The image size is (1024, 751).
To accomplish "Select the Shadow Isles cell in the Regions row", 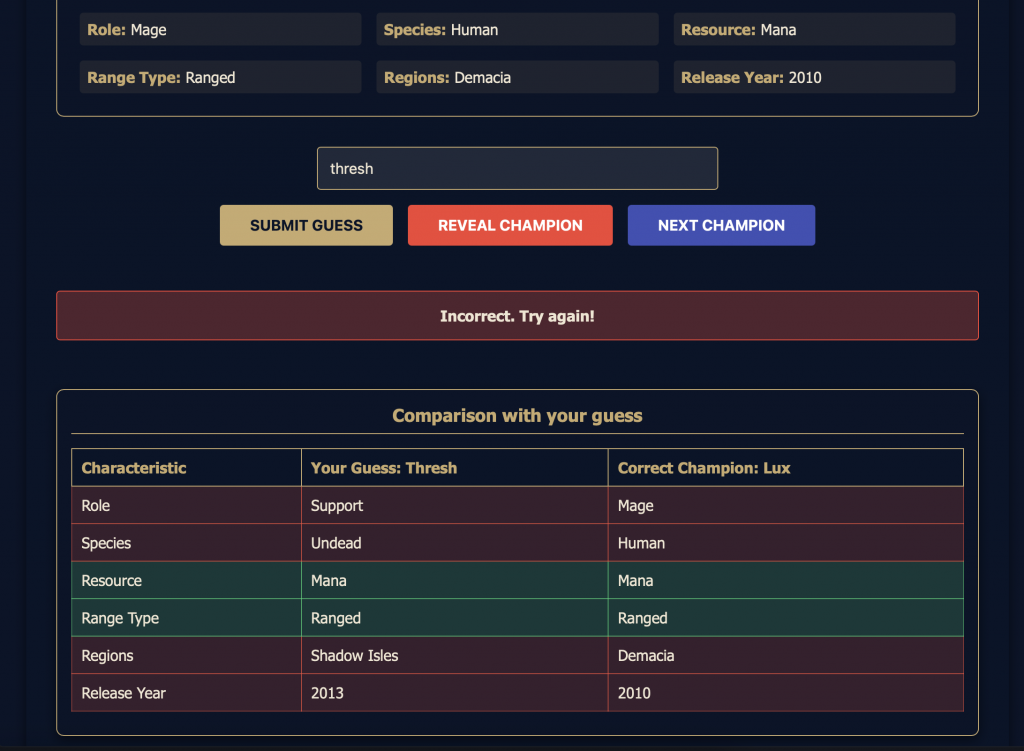I will pyautogui.click(x=454, y=656).
